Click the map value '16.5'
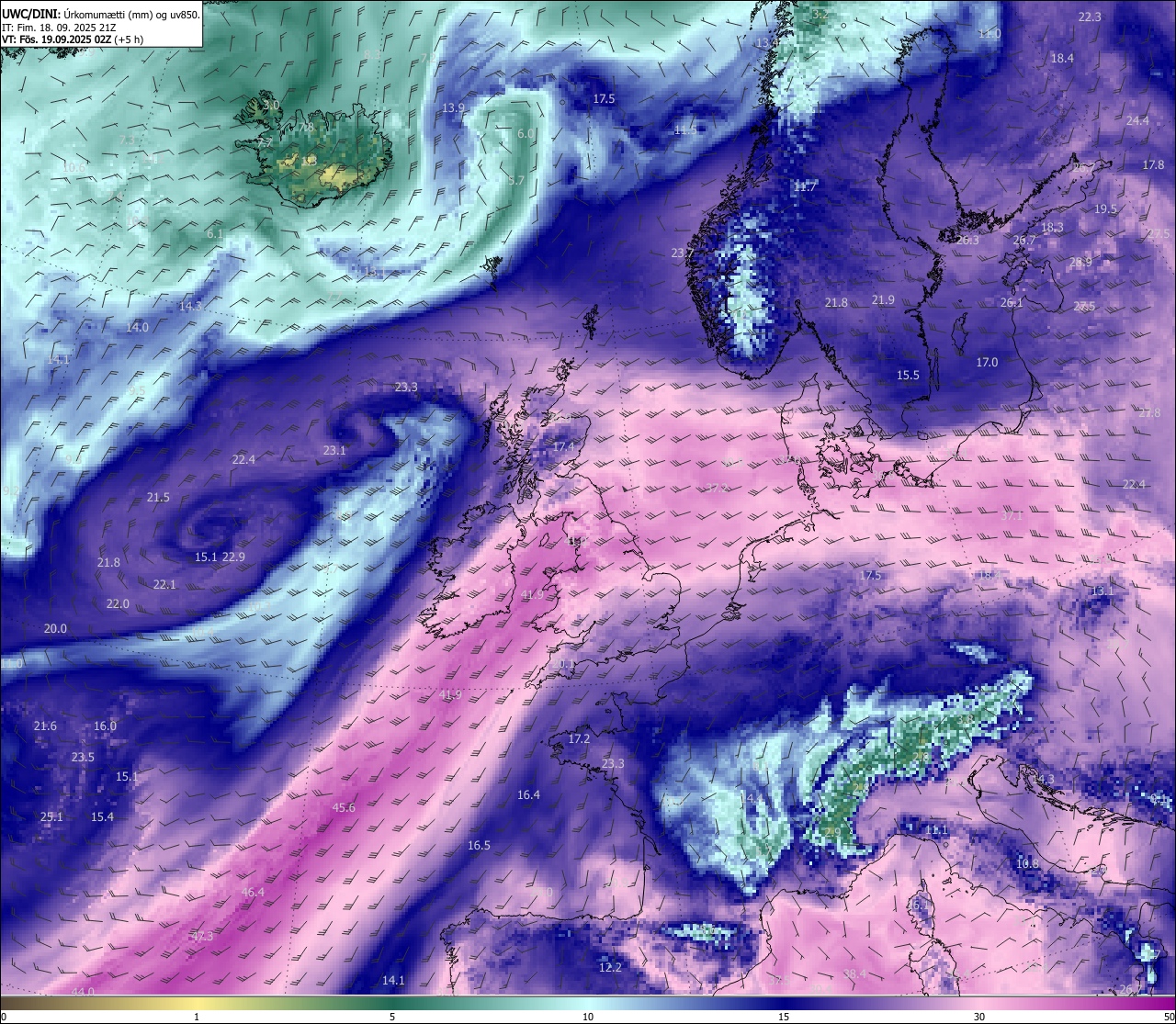This screenshot has height=1024, width=1176. 479,845
